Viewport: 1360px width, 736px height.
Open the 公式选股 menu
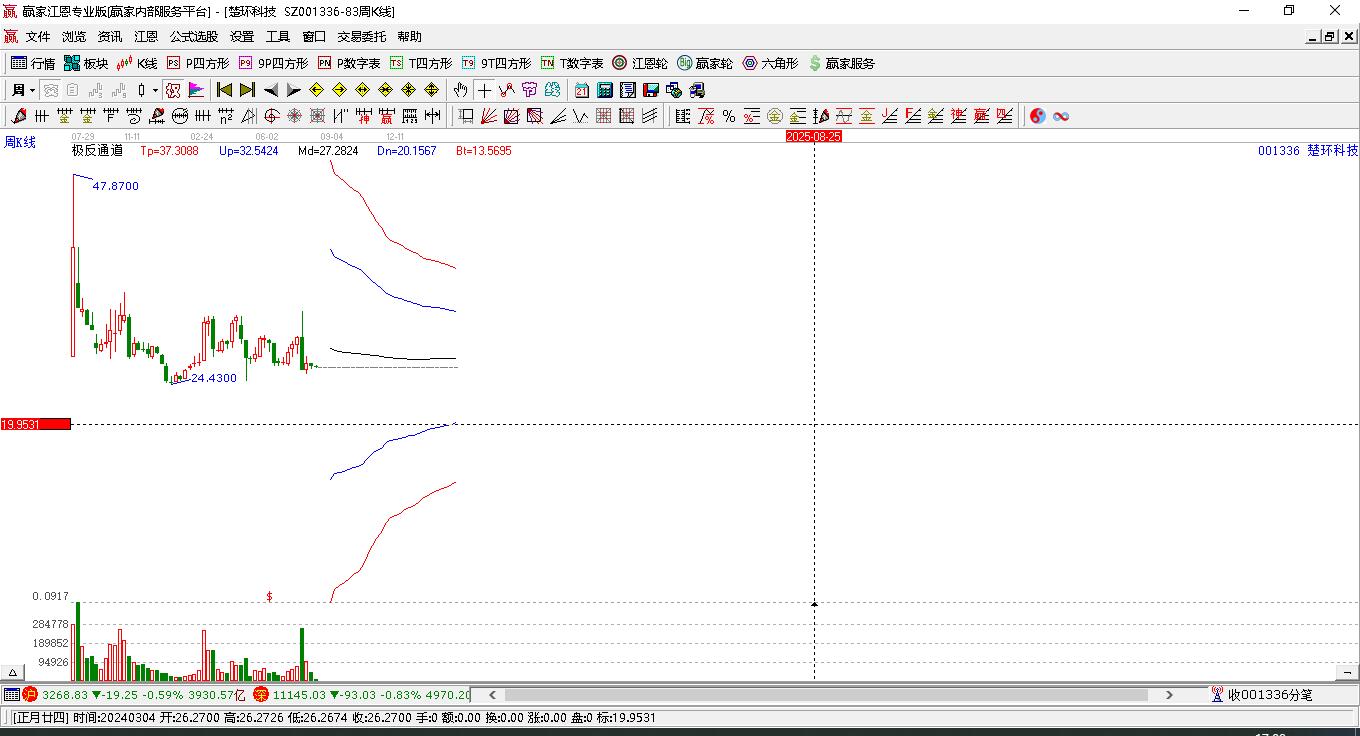click(x=193, y=37)
